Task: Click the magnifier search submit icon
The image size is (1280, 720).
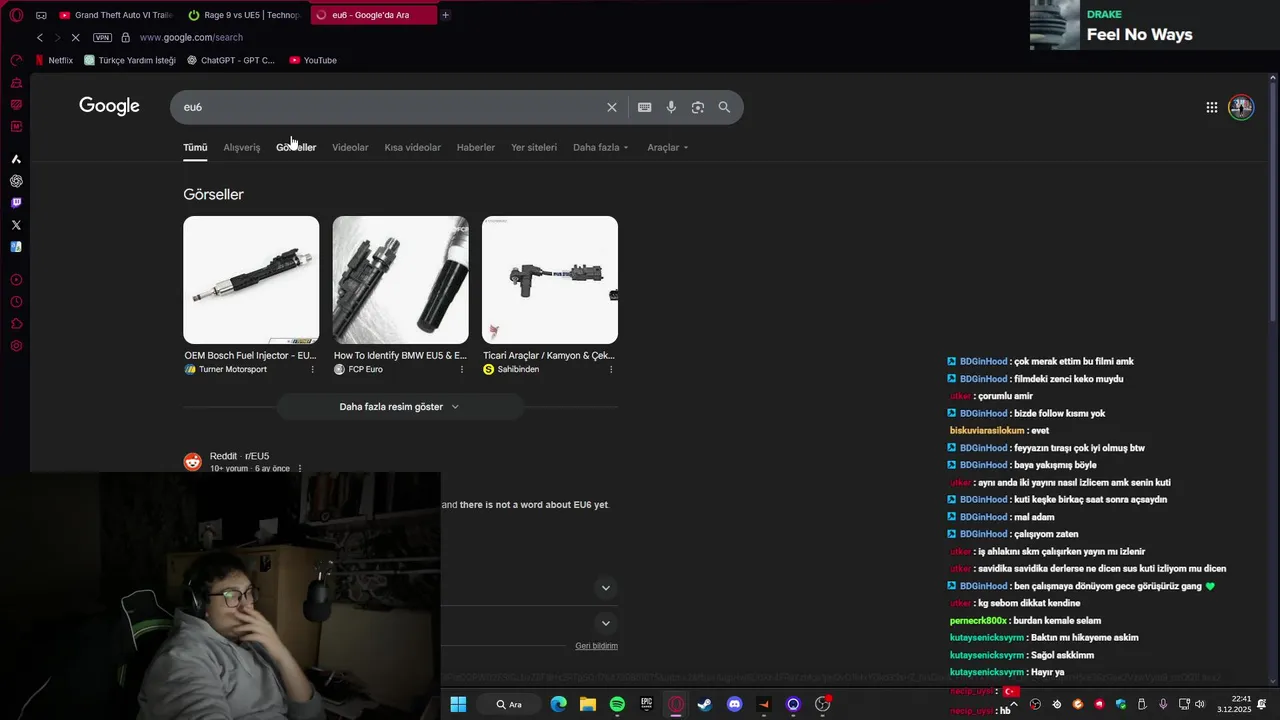Action: coord(724,107)
